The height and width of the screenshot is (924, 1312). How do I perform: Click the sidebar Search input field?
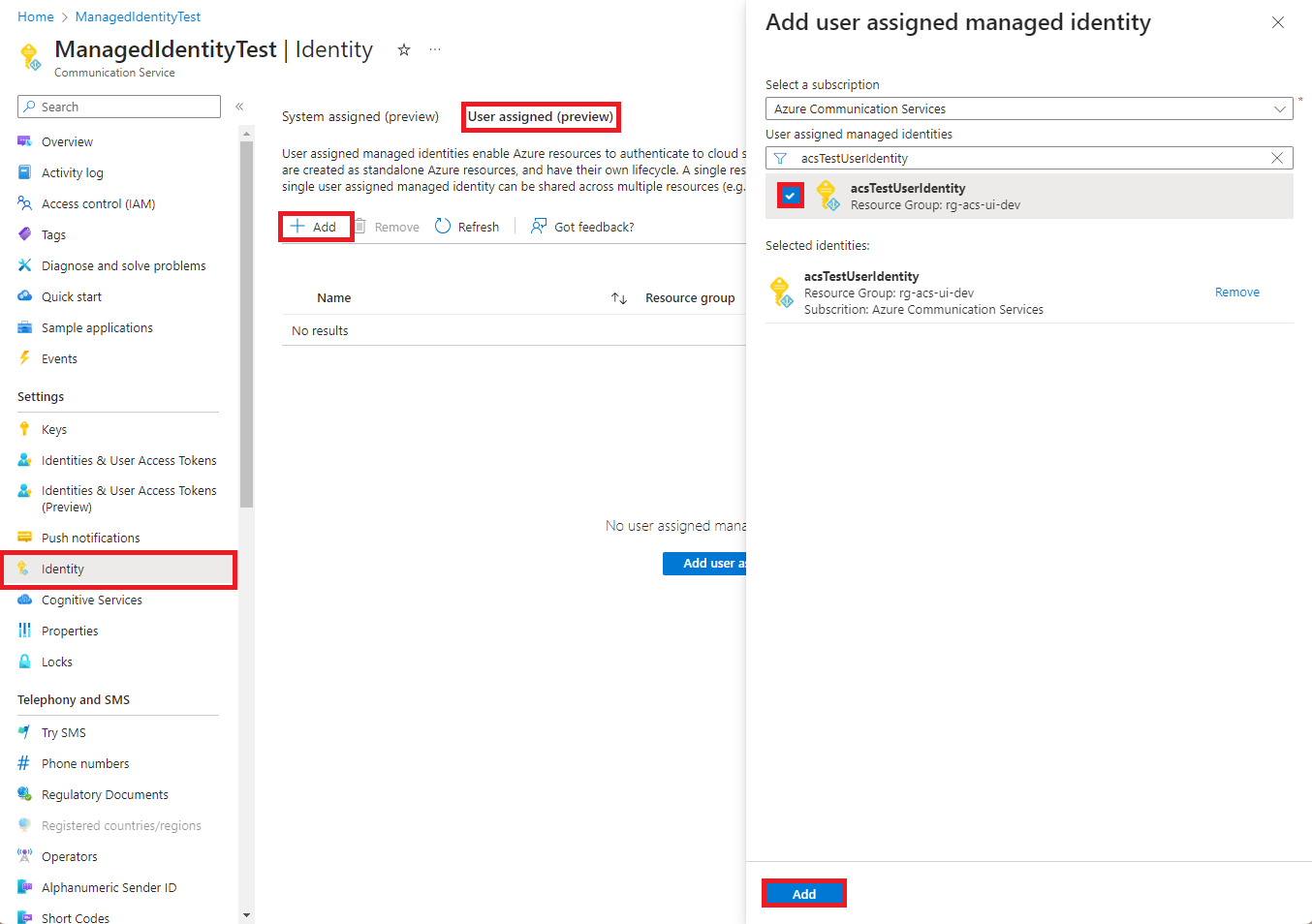coord(119,107)
